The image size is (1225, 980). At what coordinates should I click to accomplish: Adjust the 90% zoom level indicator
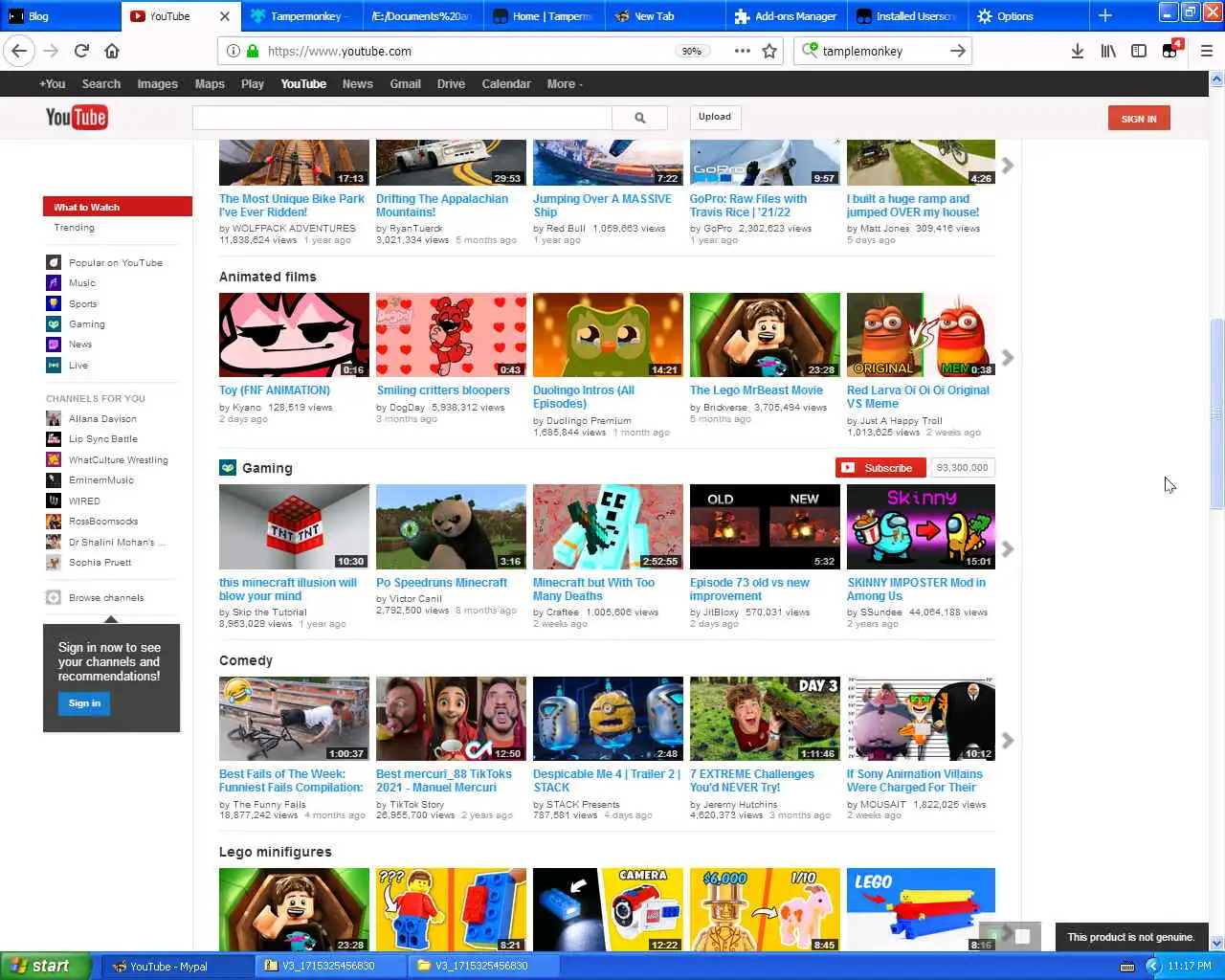pos(691,51)
